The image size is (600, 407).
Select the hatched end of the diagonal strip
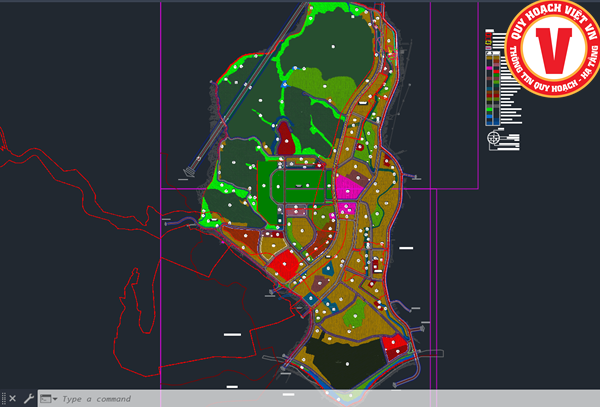[188, 172]
